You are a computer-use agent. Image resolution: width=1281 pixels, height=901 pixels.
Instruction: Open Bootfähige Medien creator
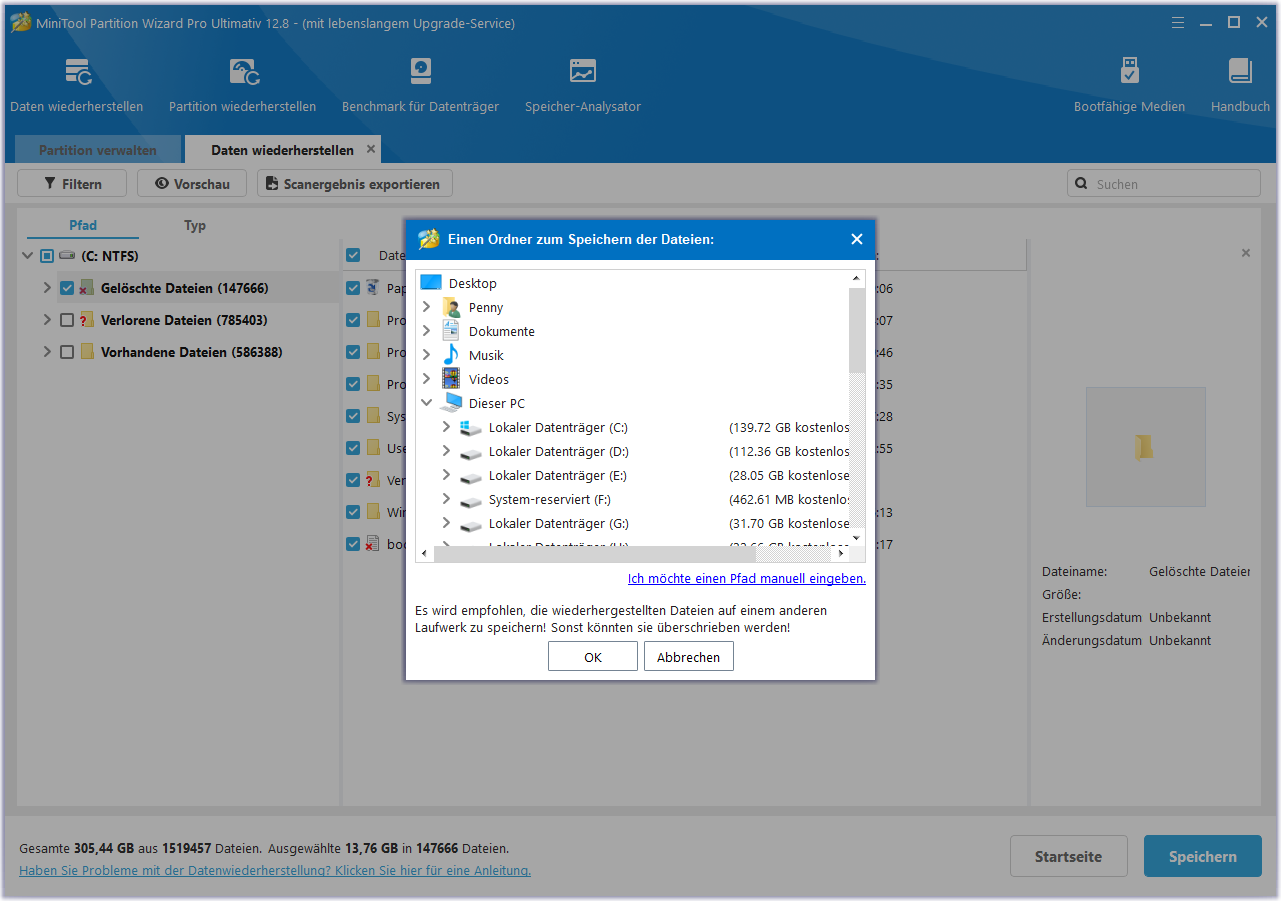click(1129, 72)
